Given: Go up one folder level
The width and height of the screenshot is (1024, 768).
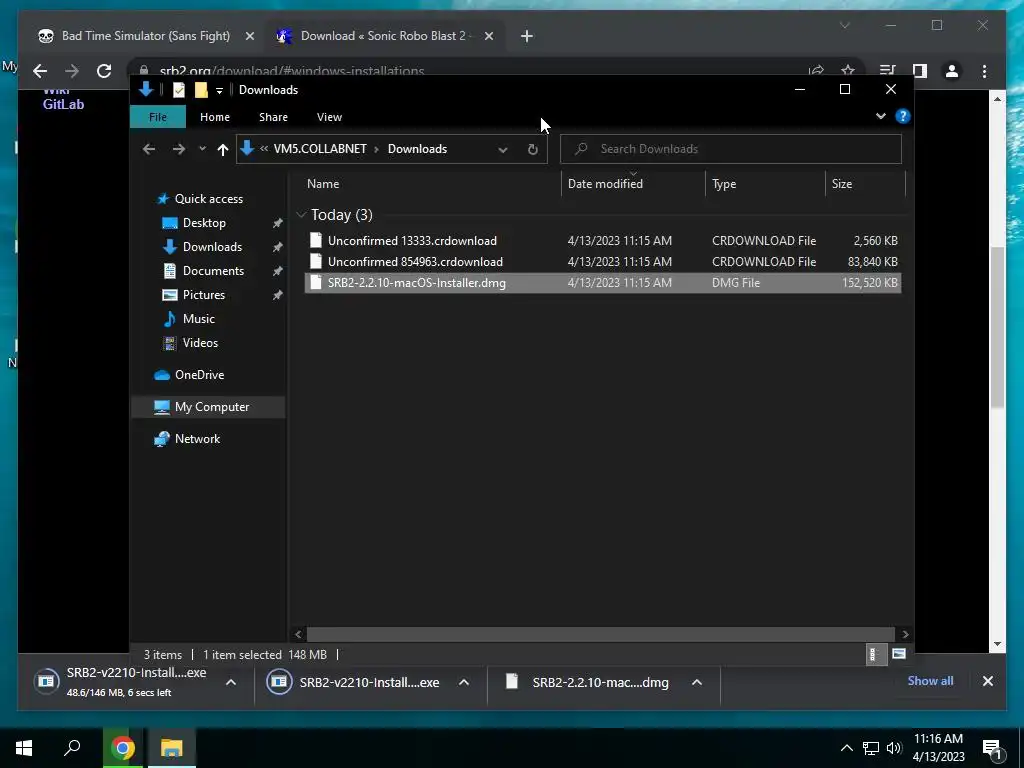Looking at the screenshot, I should point(223,150).
